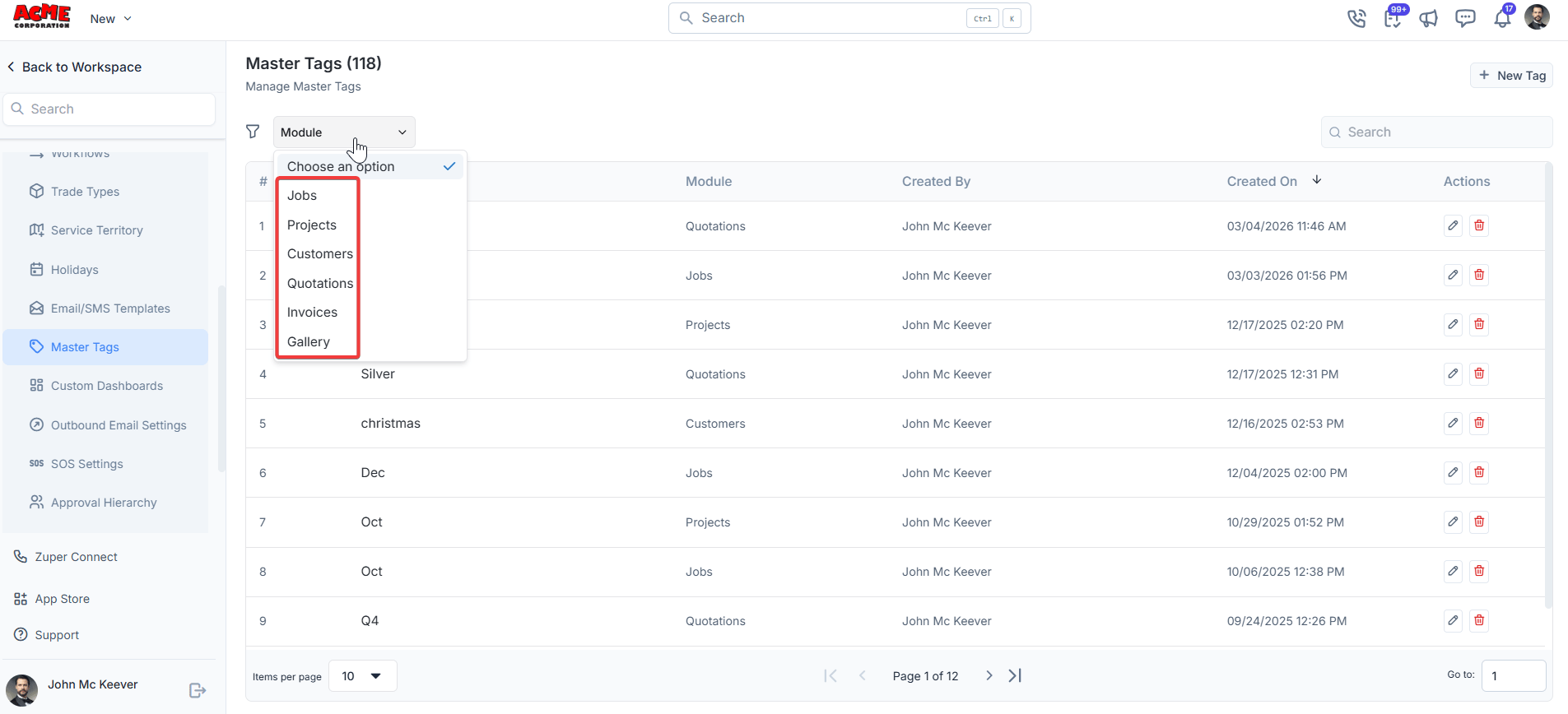Focus the sidebar Search field
1568x714 pixels.
point(109,109)
